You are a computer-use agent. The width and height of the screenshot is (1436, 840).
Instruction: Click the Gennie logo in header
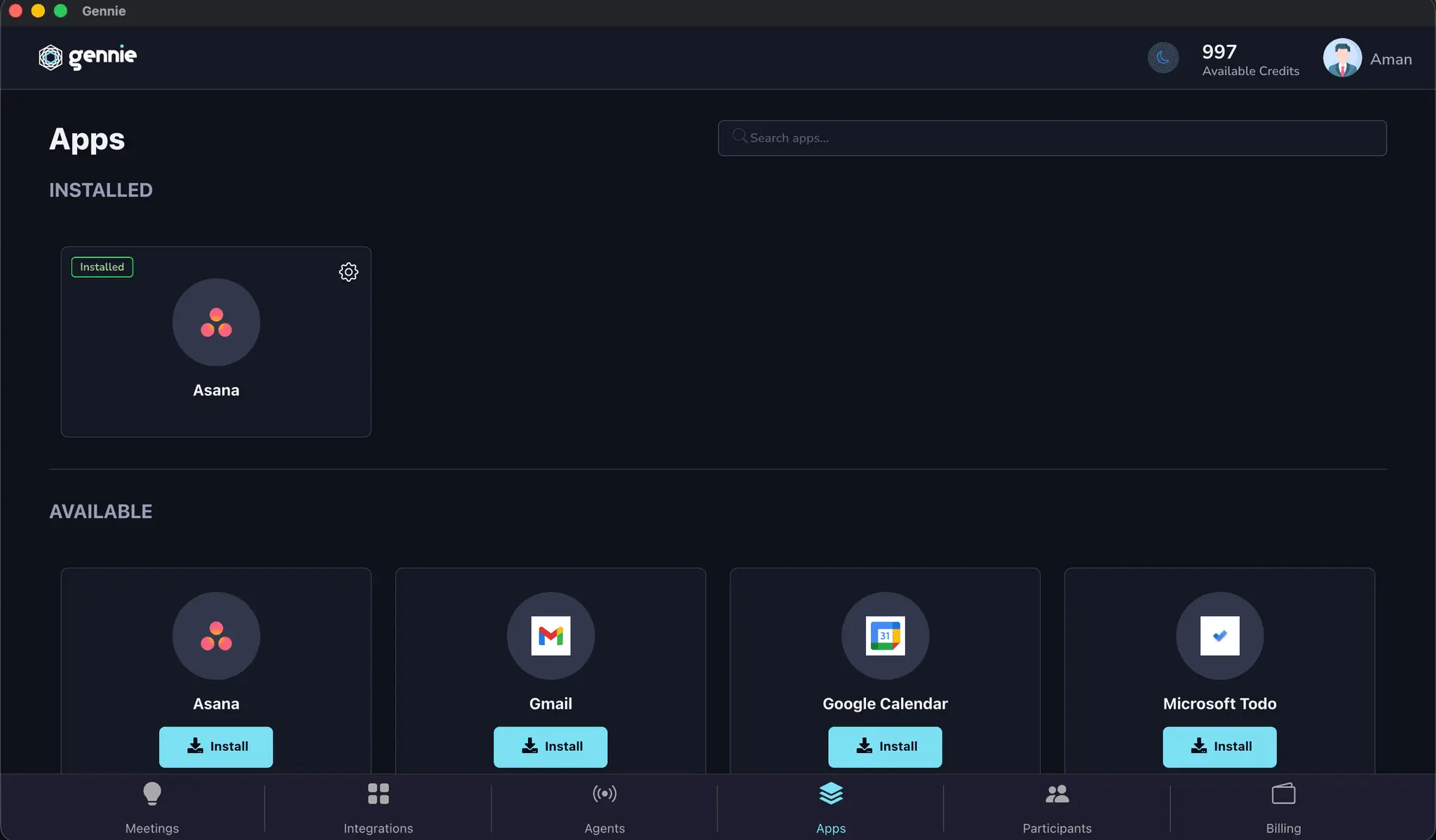tap(88, 57)
